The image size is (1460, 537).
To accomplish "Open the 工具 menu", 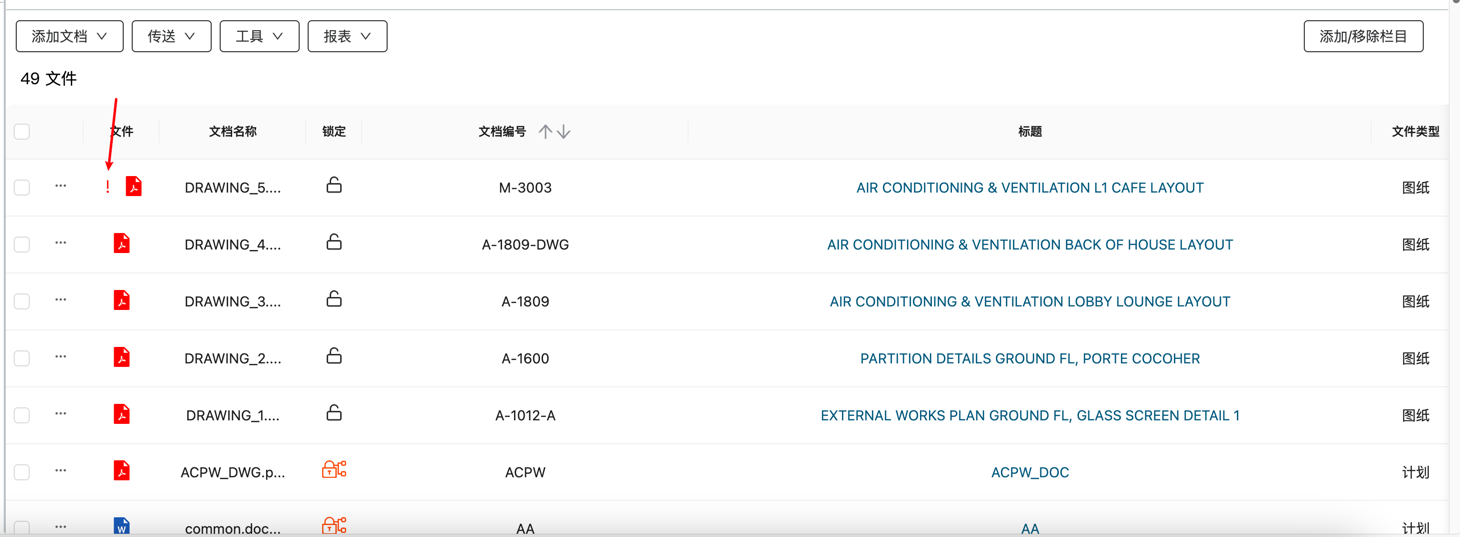I will tap(259, 37).
